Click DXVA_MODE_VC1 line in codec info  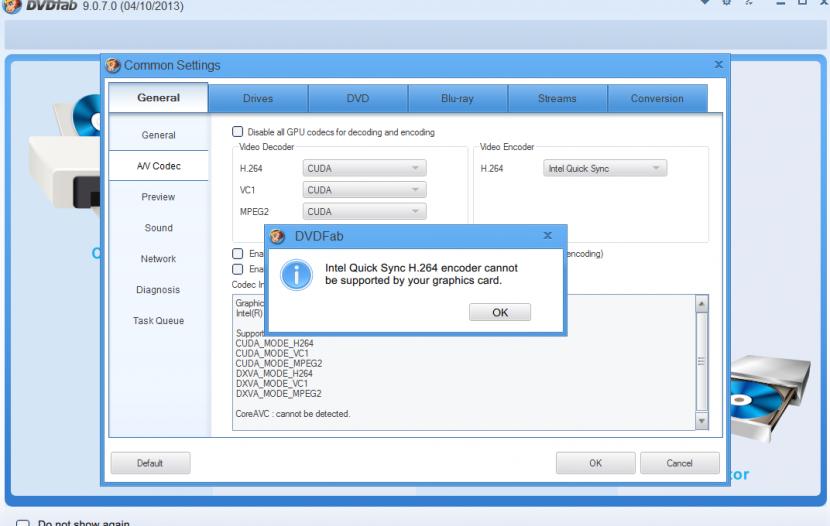pos(272,383)
